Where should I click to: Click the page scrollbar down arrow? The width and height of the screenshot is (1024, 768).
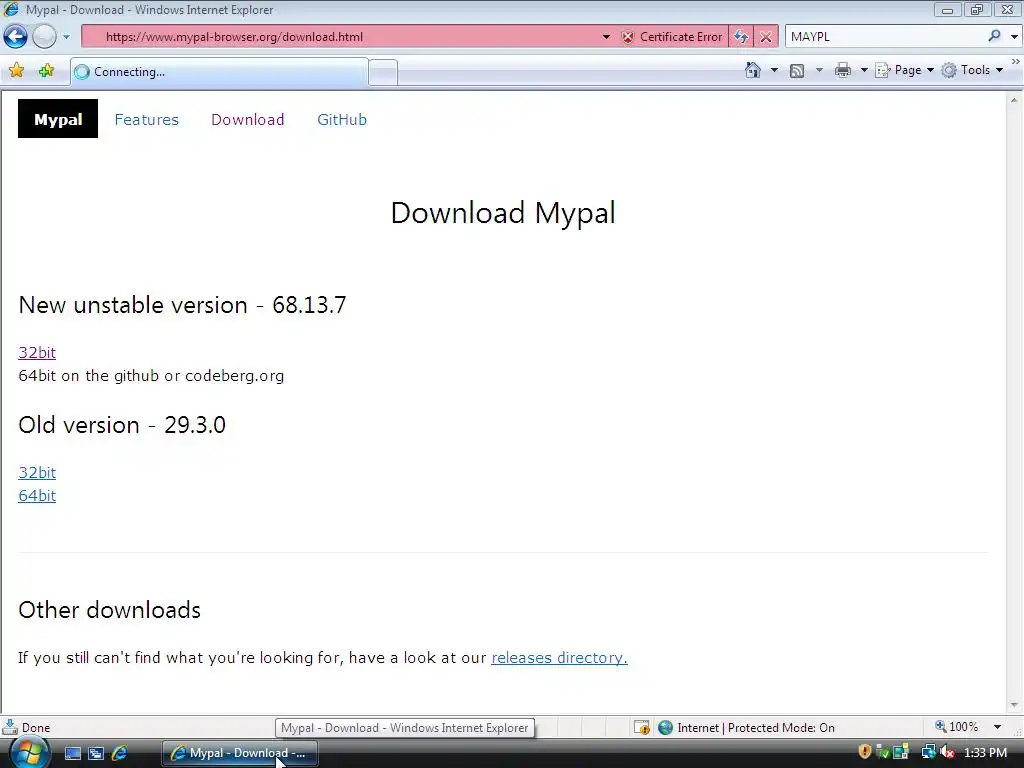[x=1014, y=705]
